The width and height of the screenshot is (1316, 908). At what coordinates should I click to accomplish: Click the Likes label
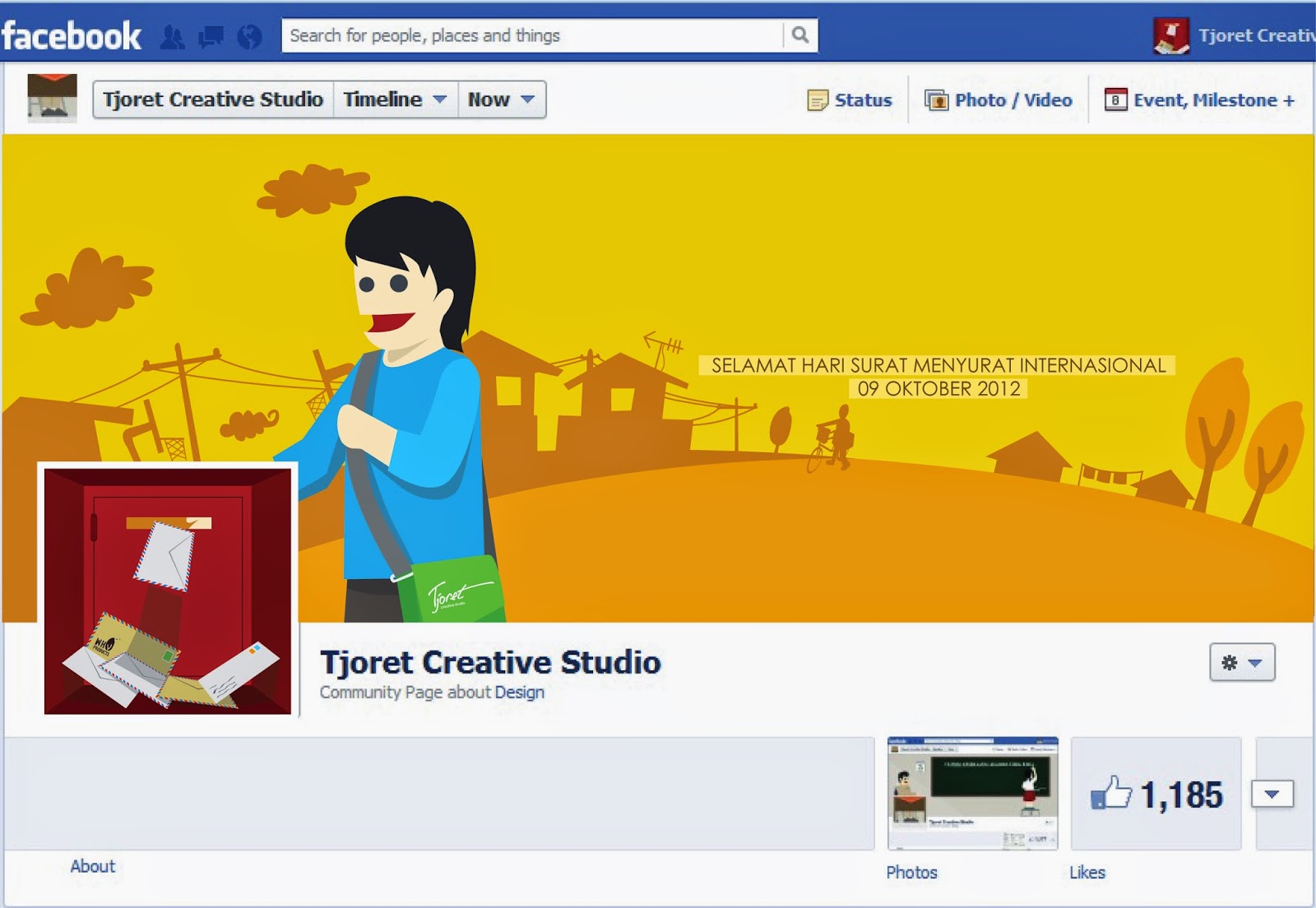(1087, 873)
